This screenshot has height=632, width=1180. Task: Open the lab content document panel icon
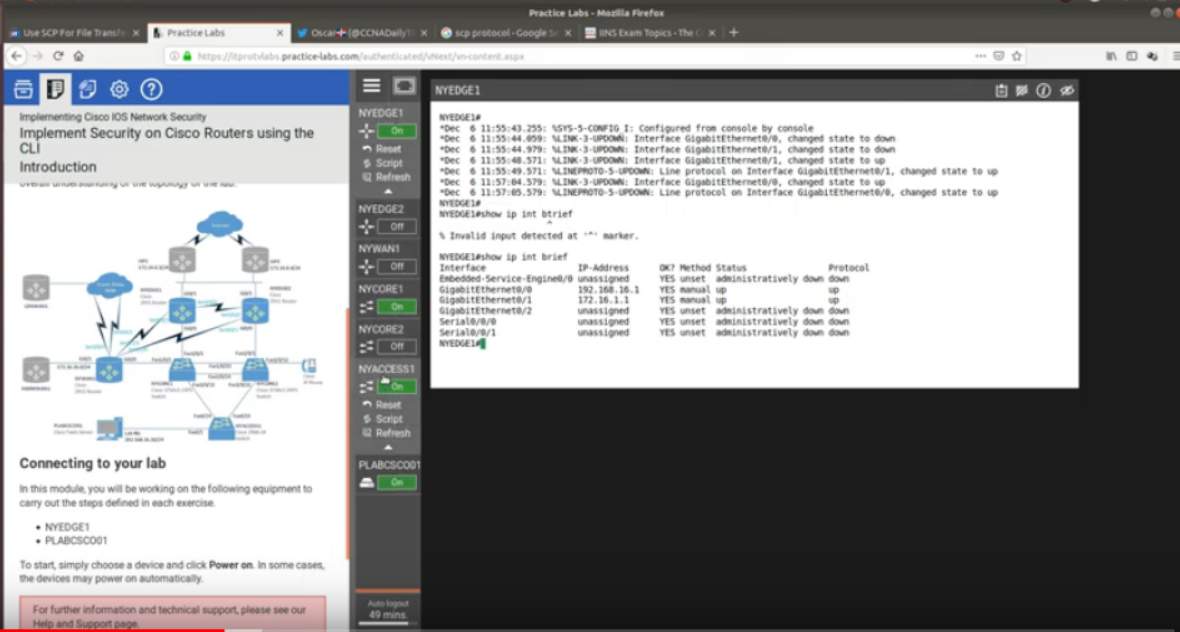(57, 88)
